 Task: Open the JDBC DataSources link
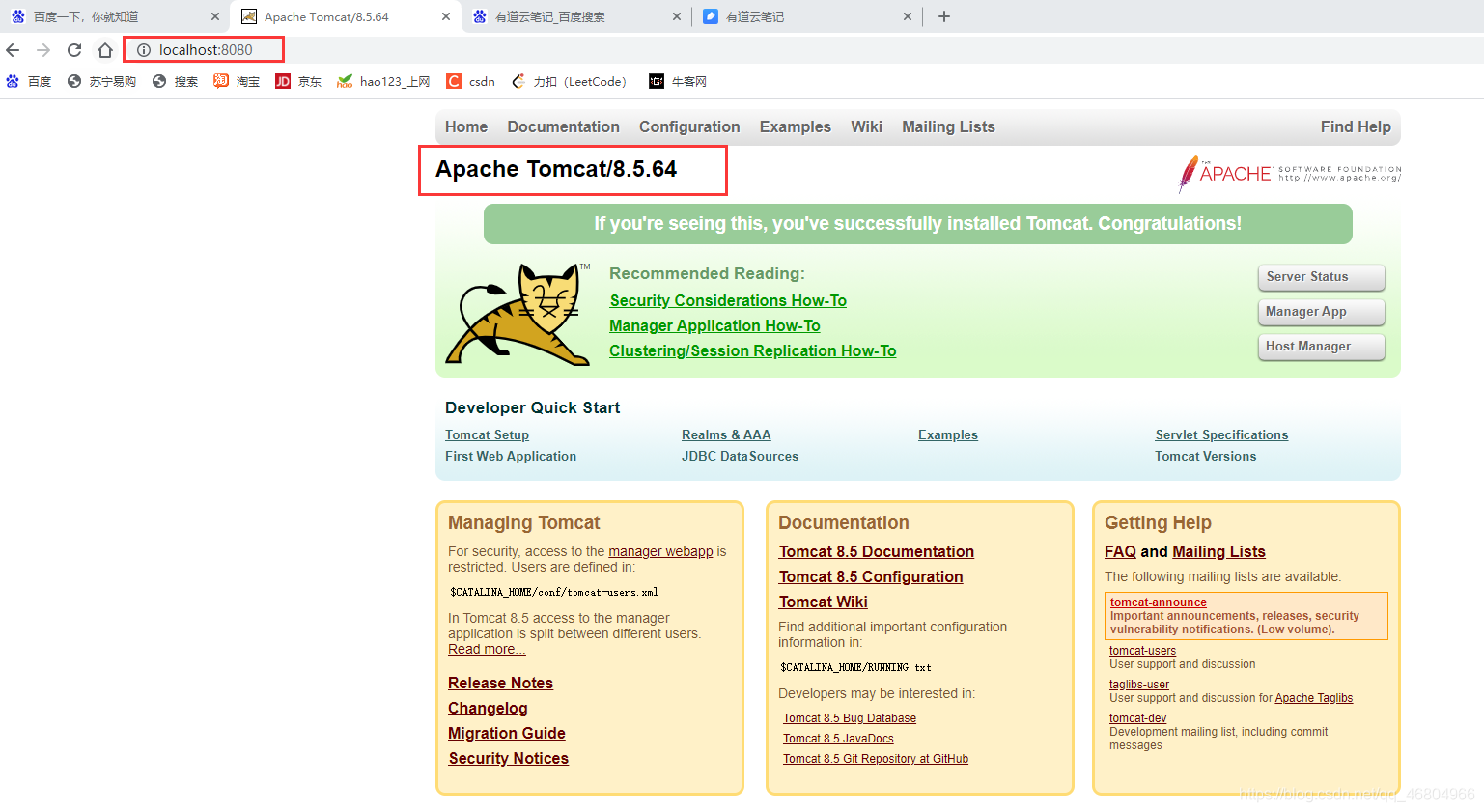[740, 457]
